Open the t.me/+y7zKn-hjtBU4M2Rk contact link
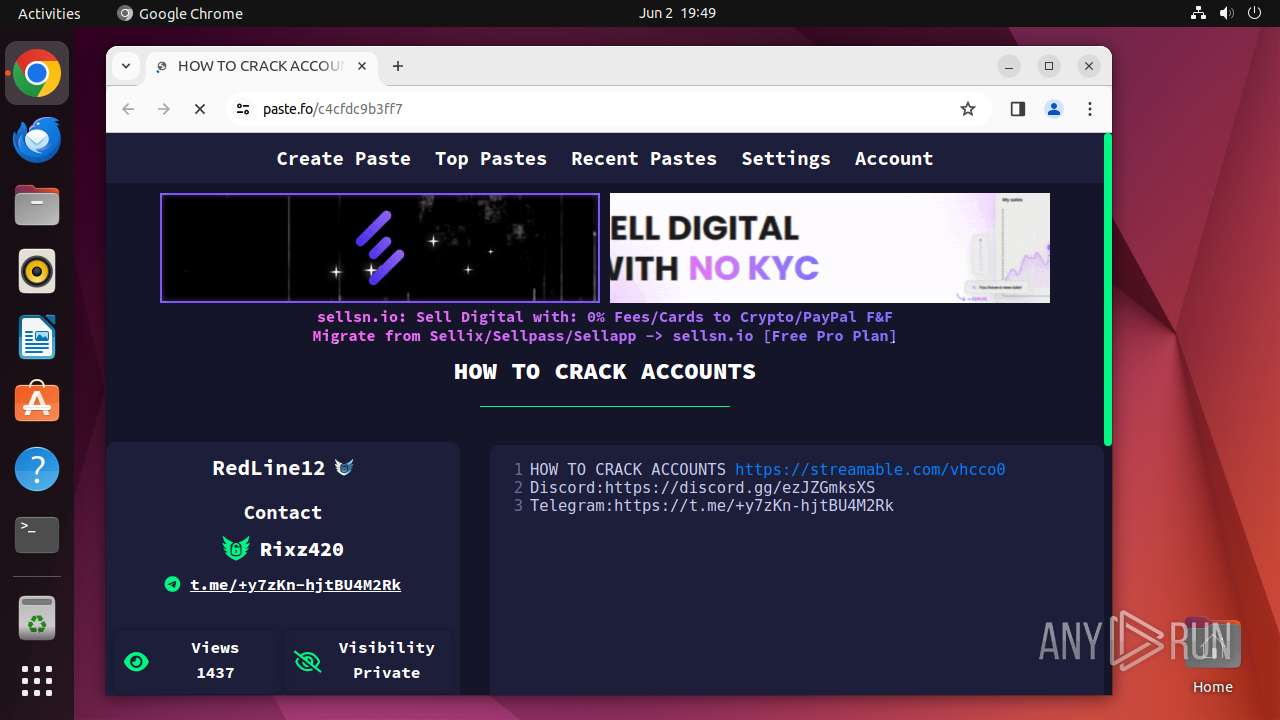The width and height of the screenshot is (1280, 720). [x=295, y=584]
